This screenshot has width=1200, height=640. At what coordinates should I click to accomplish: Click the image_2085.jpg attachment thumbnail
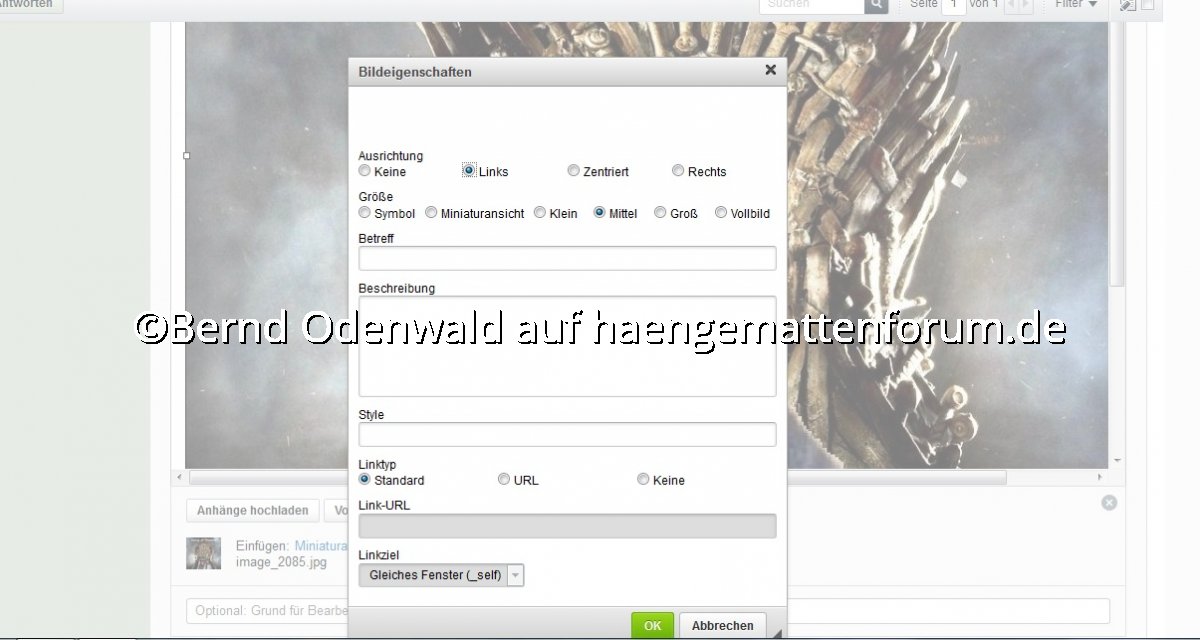point(203,553)
